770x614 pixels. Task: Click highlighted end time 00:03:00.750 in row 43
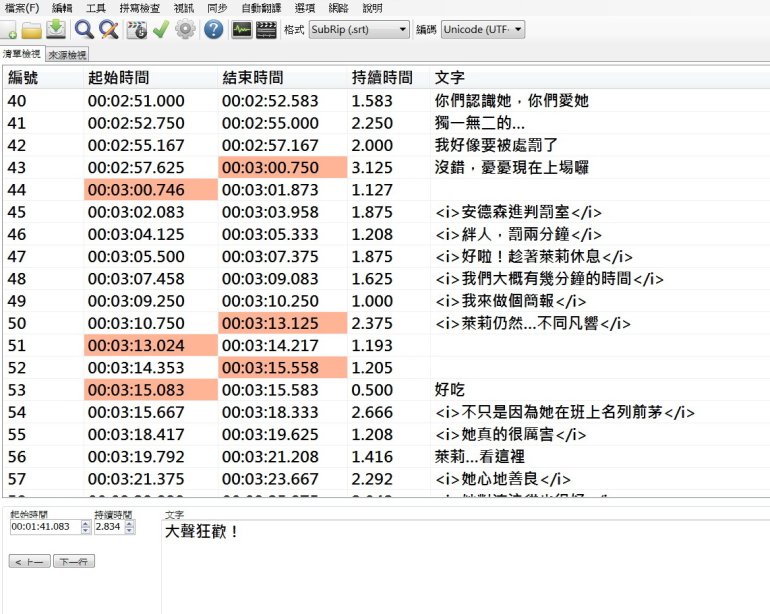point(283,167)
